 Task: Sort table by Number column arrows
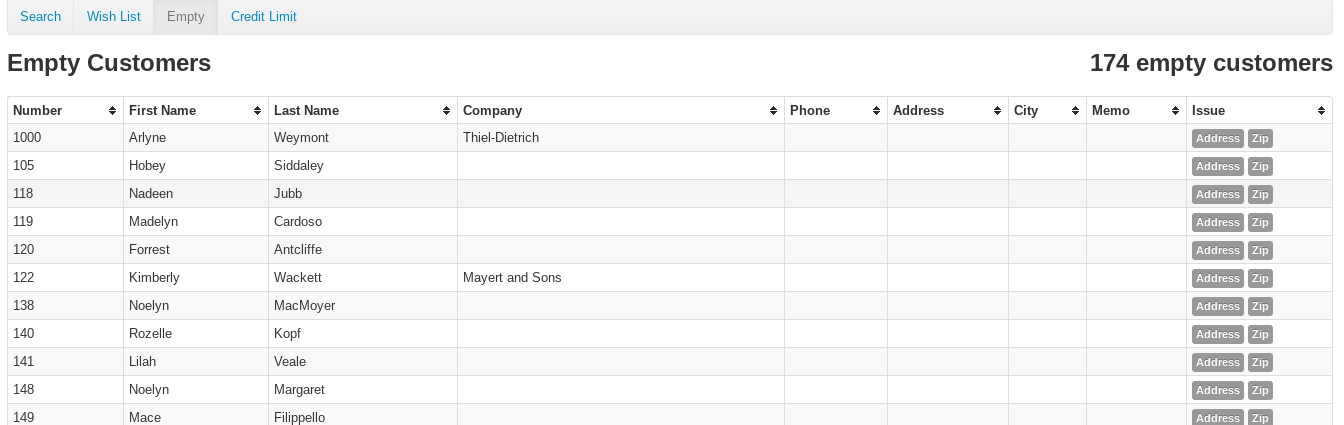[x=113, y=111]
